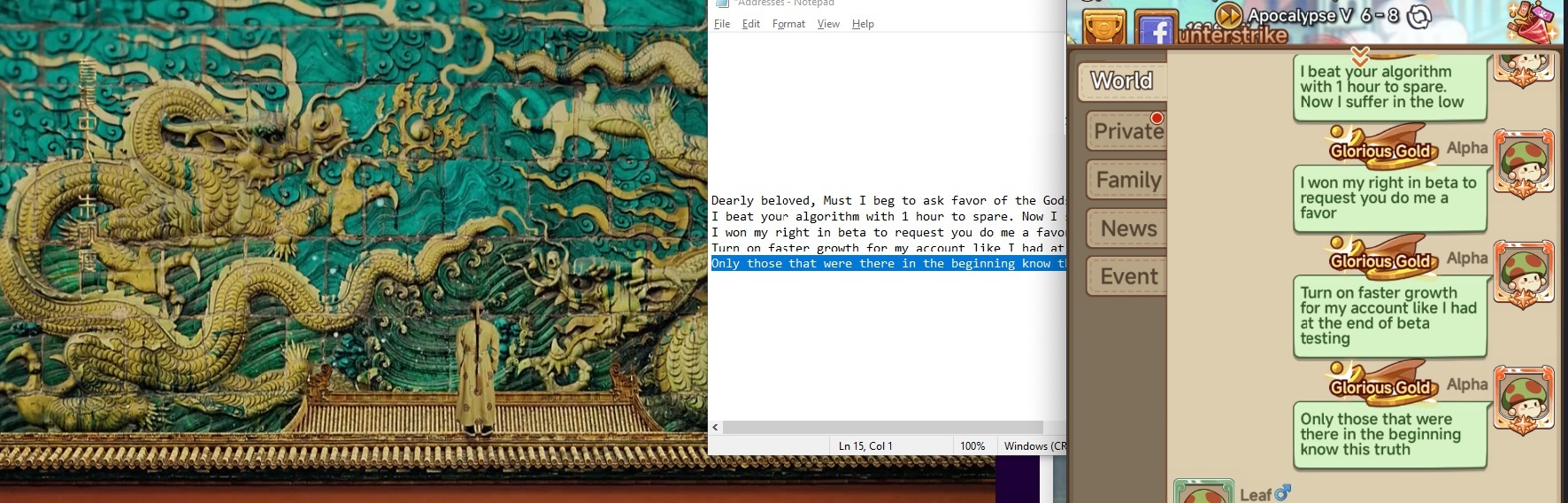The height and width of the screenshot is (503, 1568).
Task: Tap the fast-forward icon beside Apocalypse V
Action: click(1228, 15)
